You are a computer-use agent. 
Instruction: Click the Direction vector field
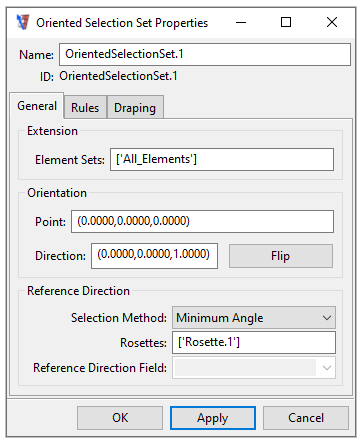pos(155,256)
